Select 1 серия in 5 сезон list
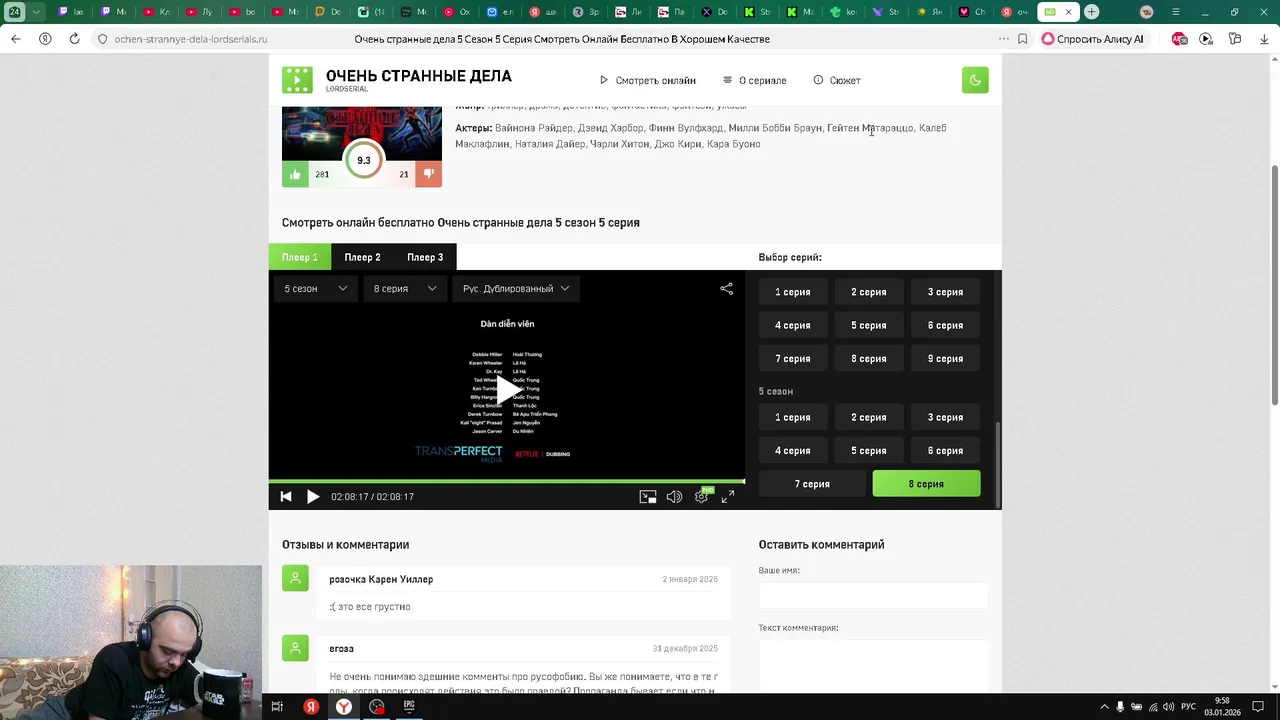 tap(792, 418)
